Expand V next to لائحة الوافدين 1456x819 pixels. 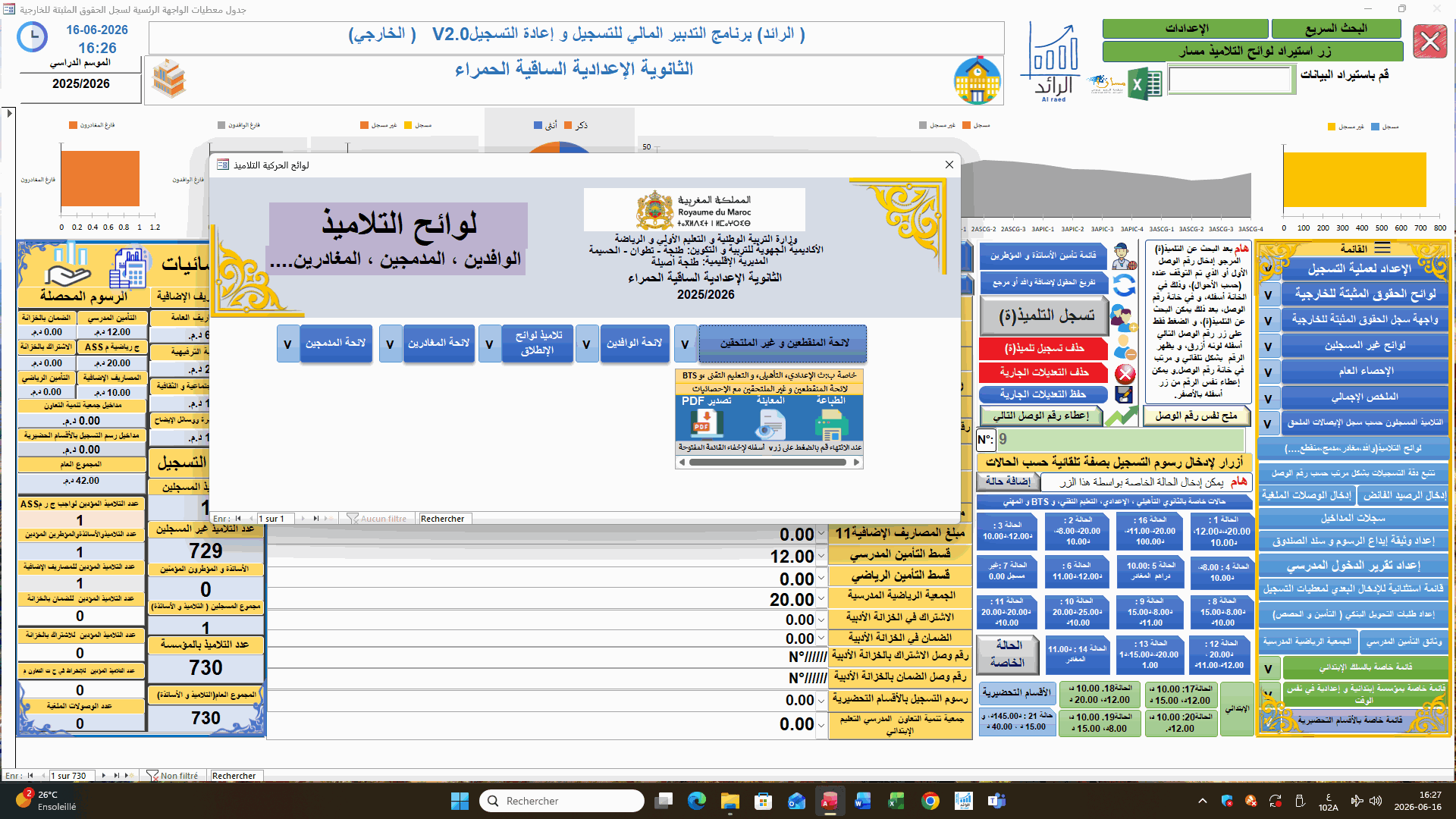coord(586,344)
